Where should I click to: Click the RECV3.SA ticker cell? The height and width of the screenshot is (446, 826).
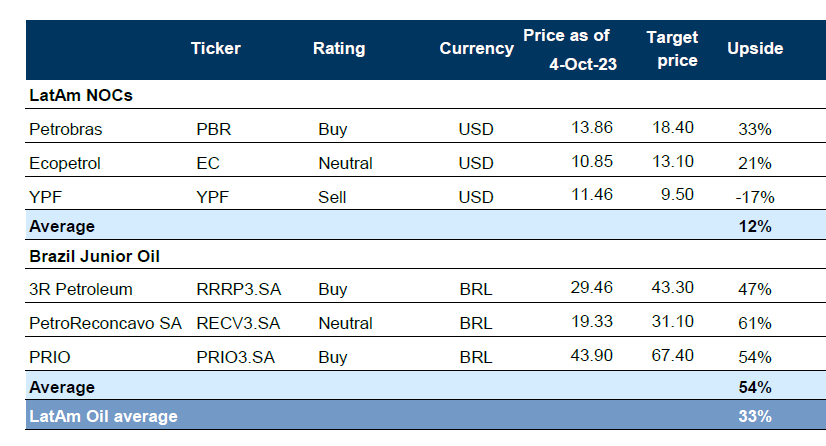tap(238, 323)
